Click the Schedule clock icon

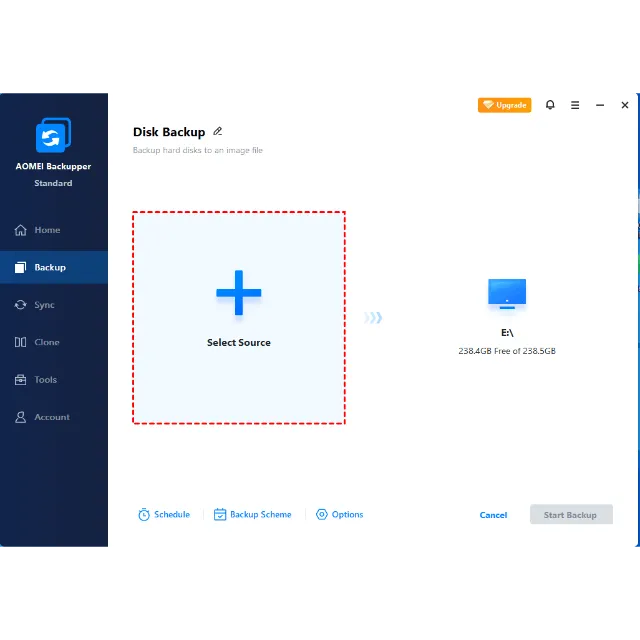click(x=144, y=515)
